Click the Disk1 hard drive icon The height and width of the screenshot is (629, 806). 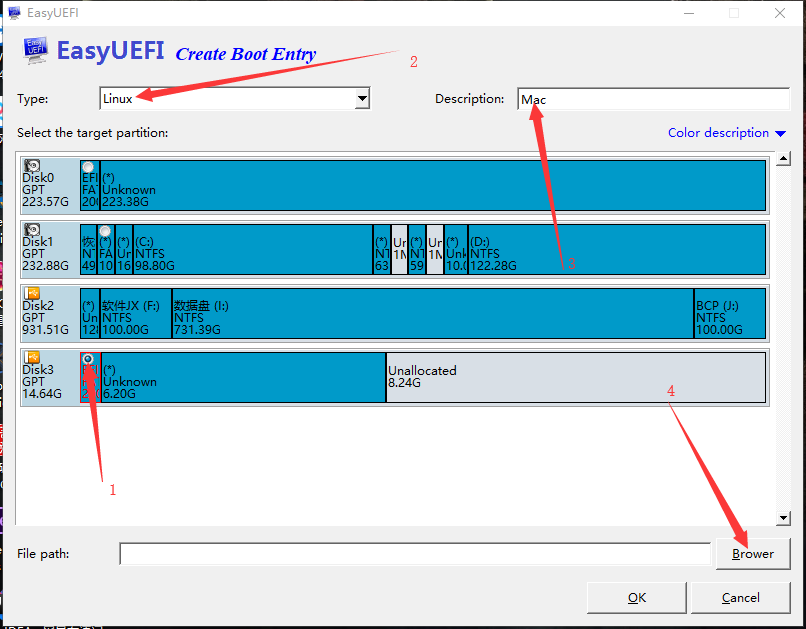32,229
